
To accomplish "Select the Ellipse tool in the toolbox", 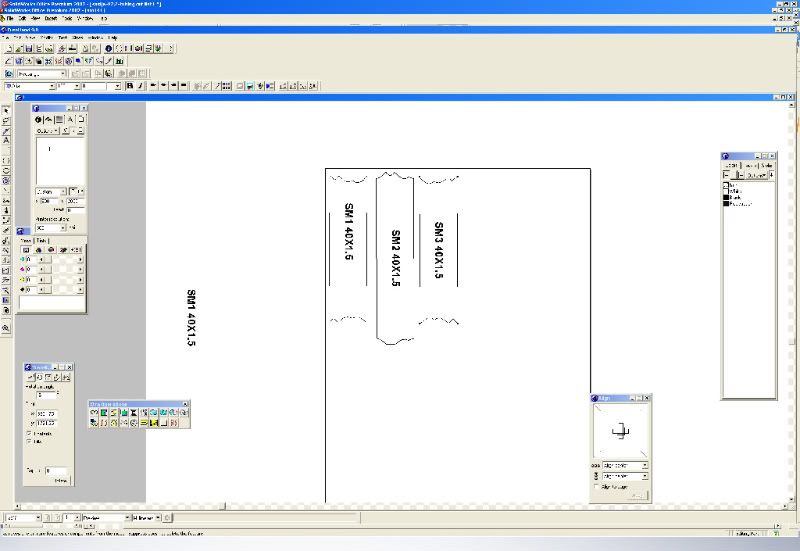I will (6, 170).
